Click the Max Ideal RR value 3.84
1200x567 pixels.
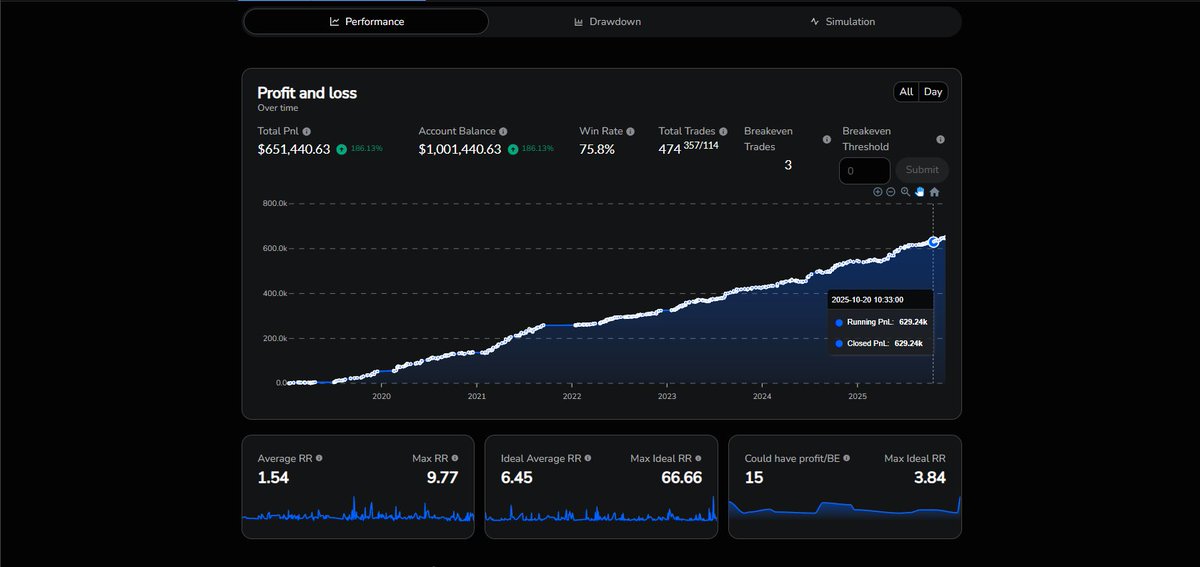(929, 478)
